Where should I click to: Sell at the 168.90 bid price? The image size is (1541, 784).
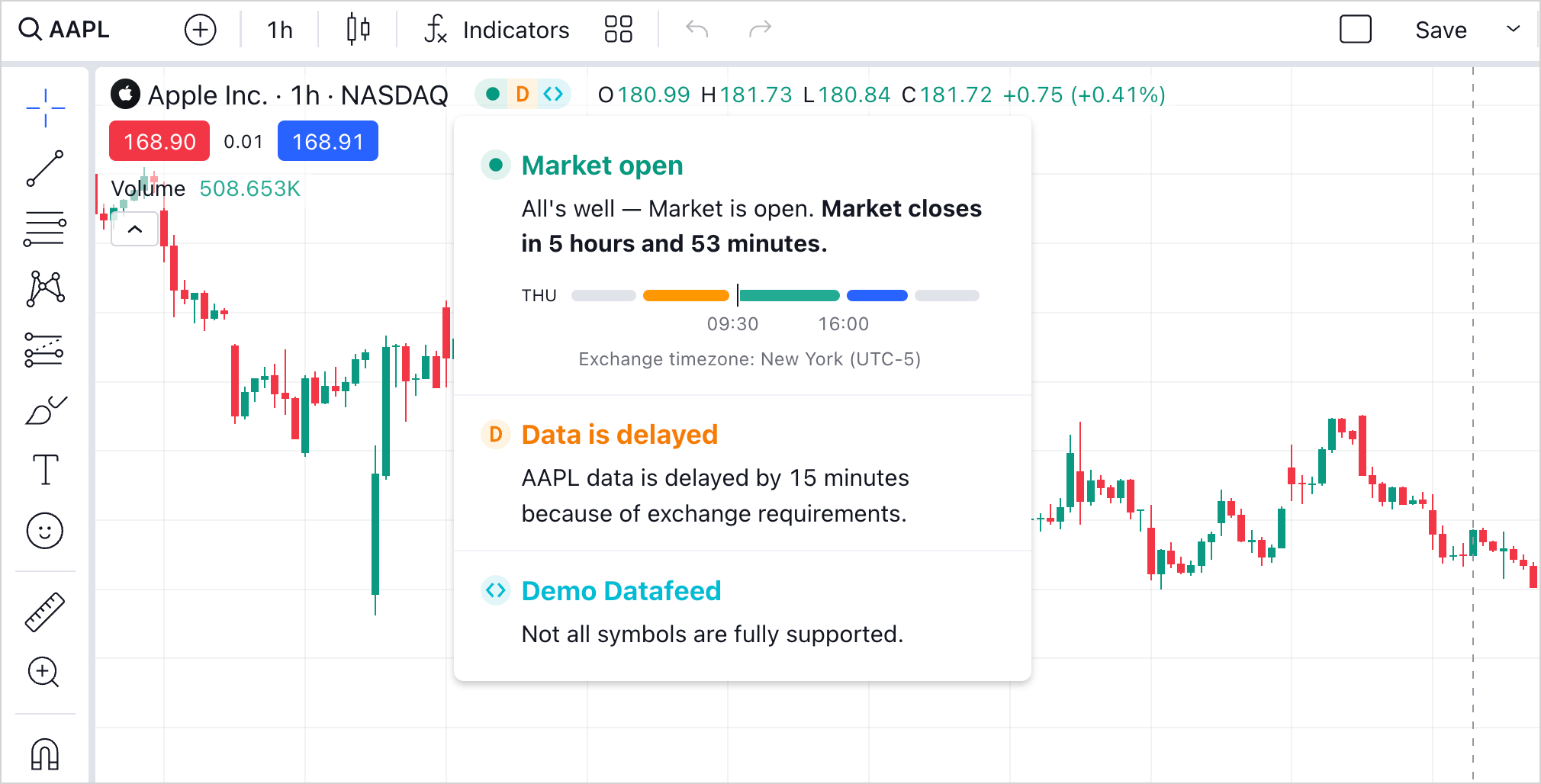point(159,140)
